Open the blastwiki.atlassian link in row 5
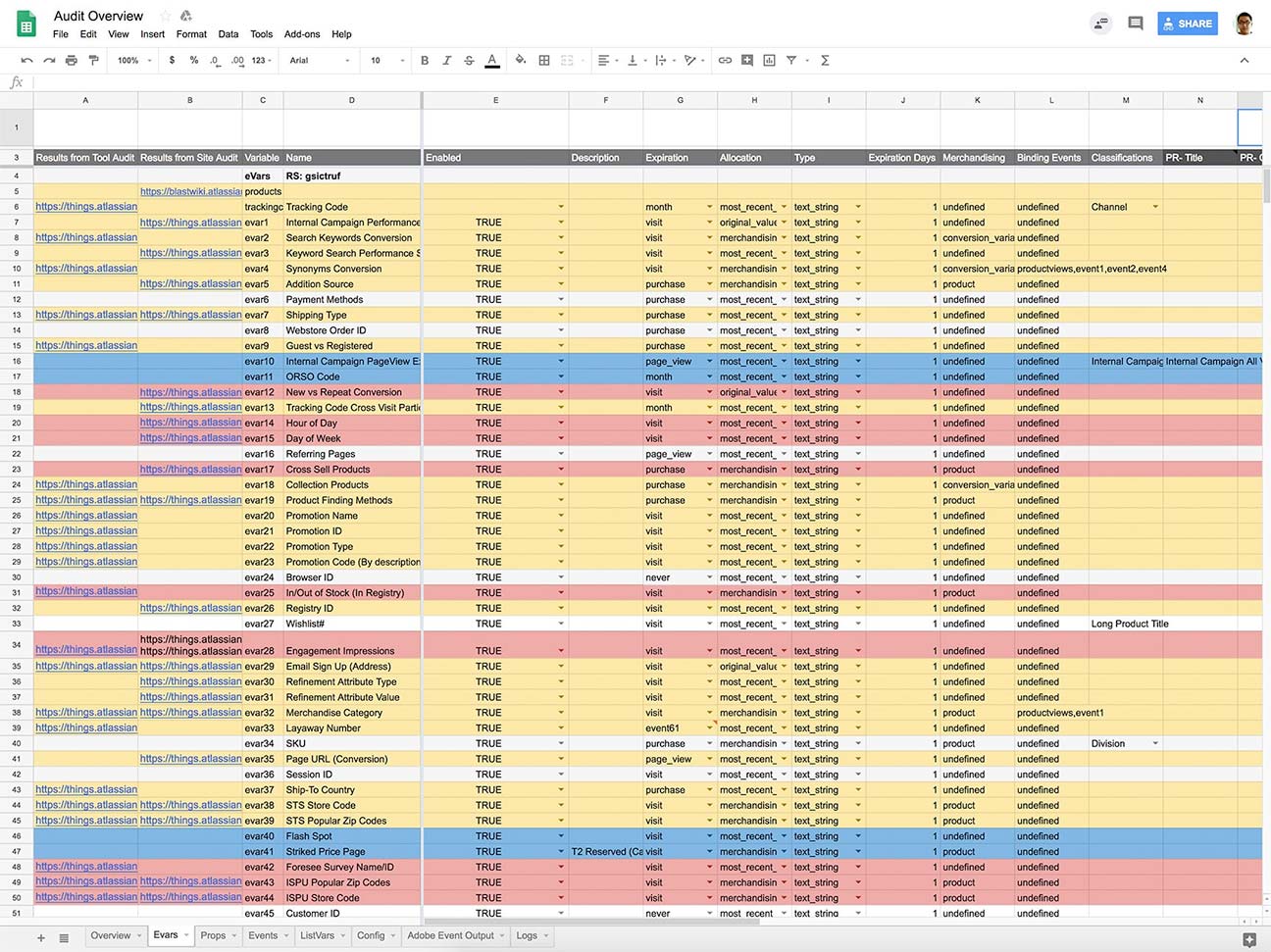Viewport: 1271px width, 952px height. 190,191
